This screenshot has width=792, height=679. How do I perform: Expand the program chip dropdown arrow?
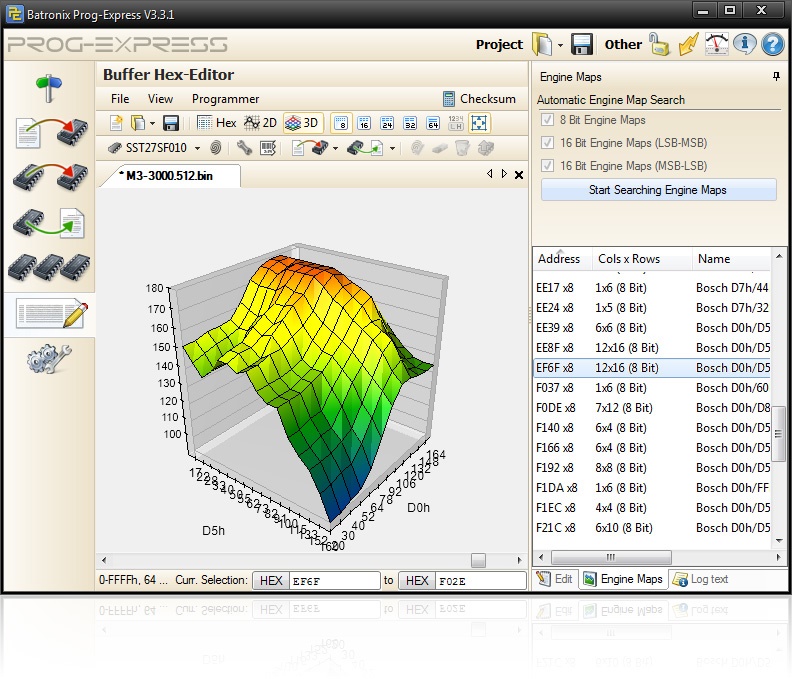pos(336,149)
